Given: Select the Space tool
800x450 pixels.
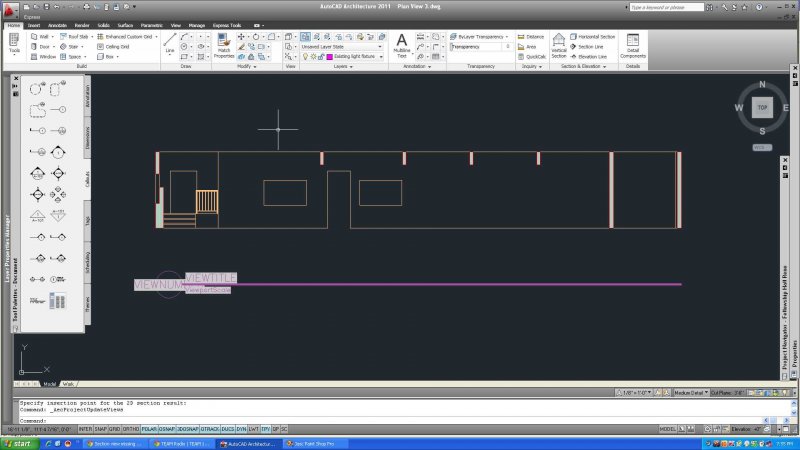Looking at the screenshot, I should [71, 57].
